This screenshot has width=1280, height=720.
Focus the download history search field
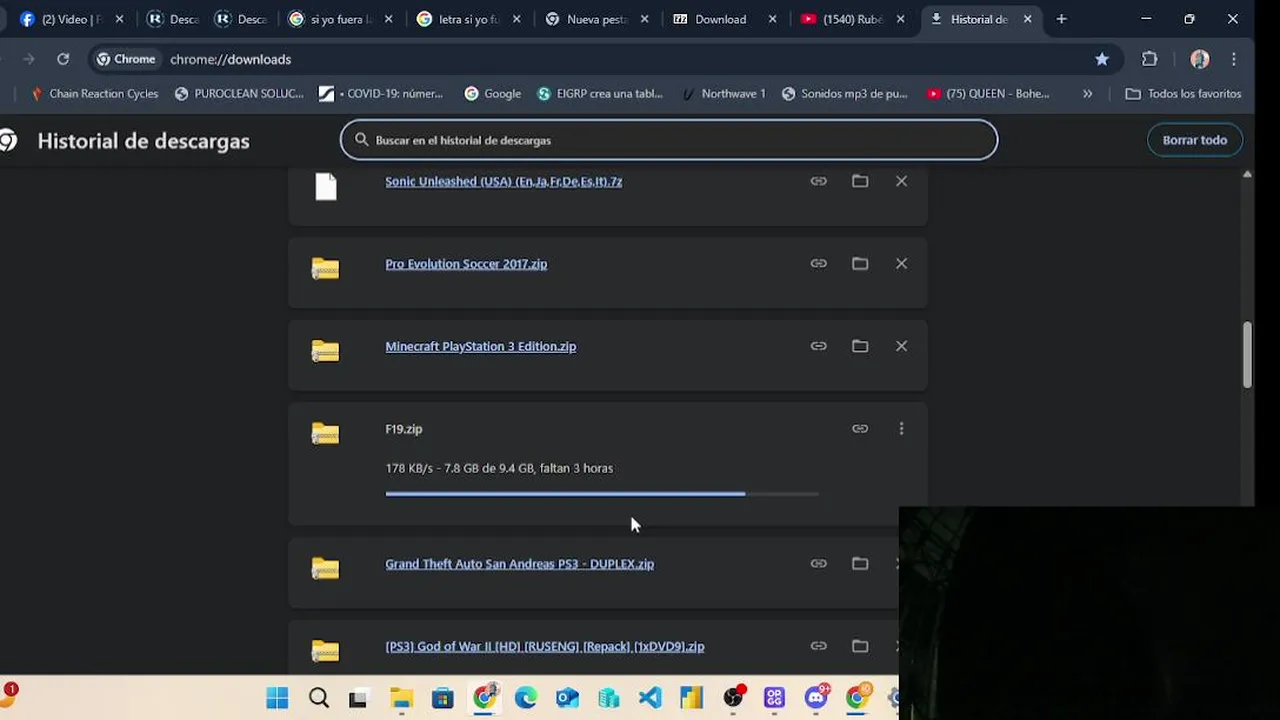tap(669, 140)
